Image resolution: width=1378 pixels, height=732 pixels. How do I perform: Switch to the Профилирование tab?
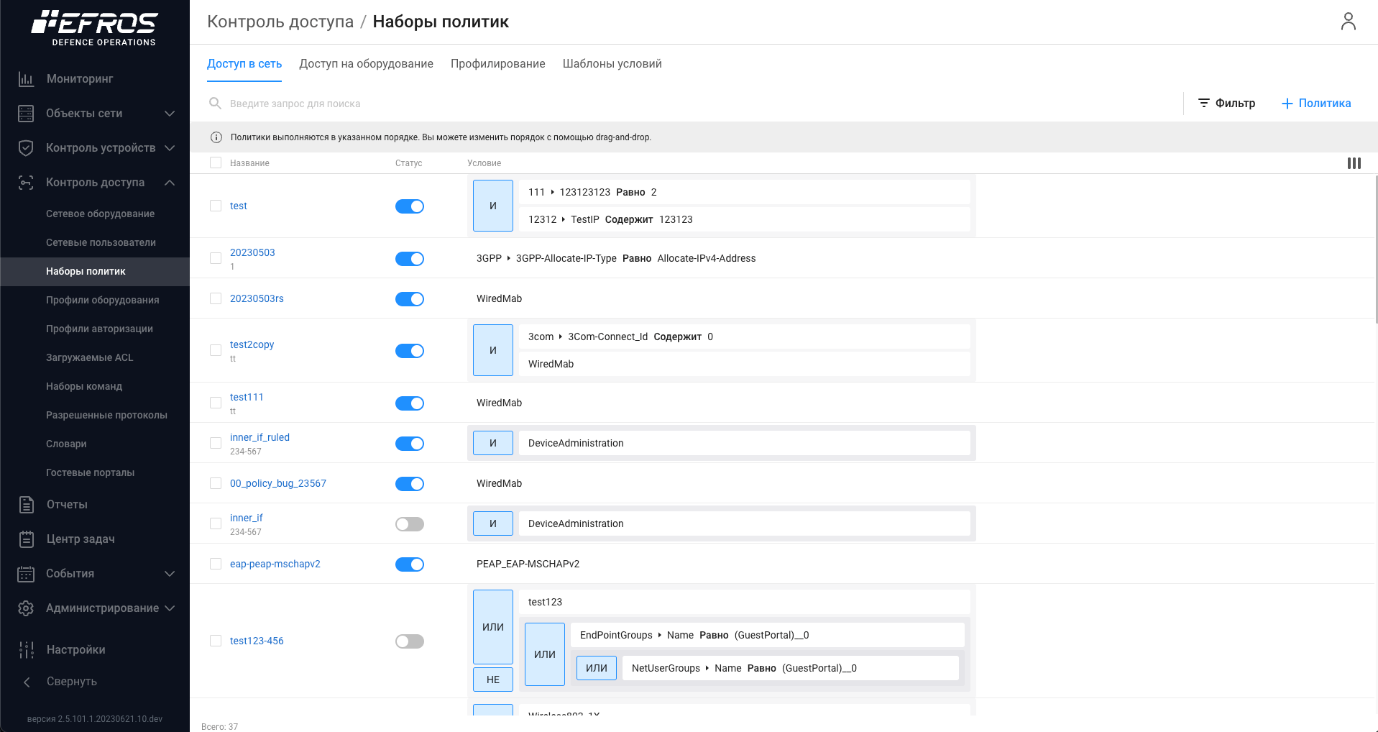[x=498, y=64]
